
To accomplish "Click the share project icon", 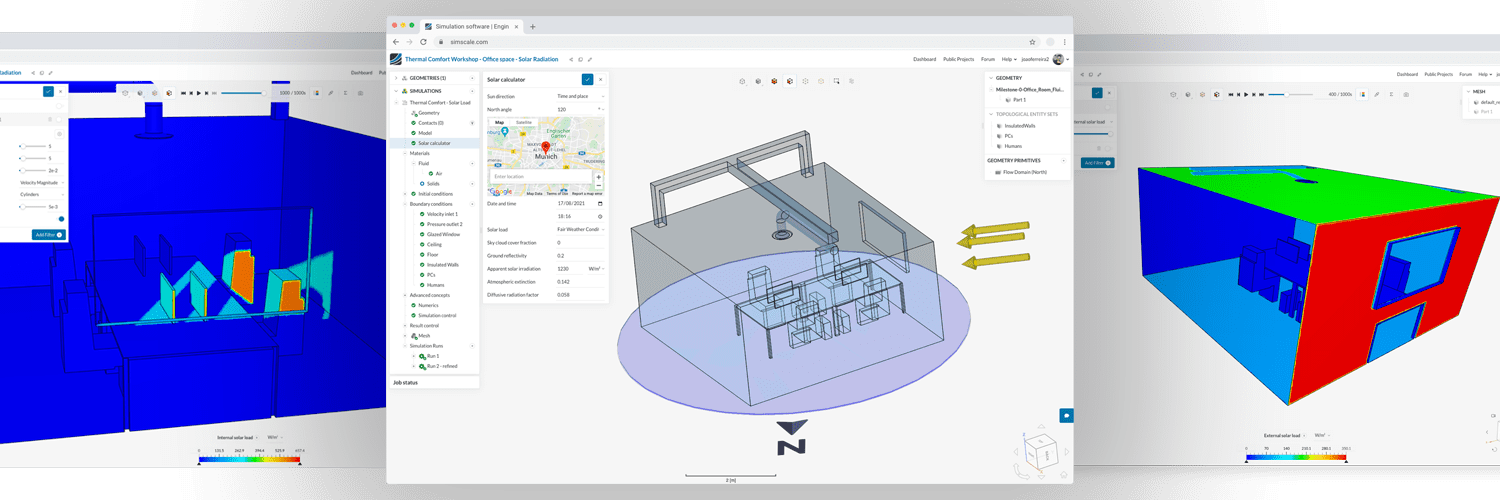I will (x=571, y=59).
